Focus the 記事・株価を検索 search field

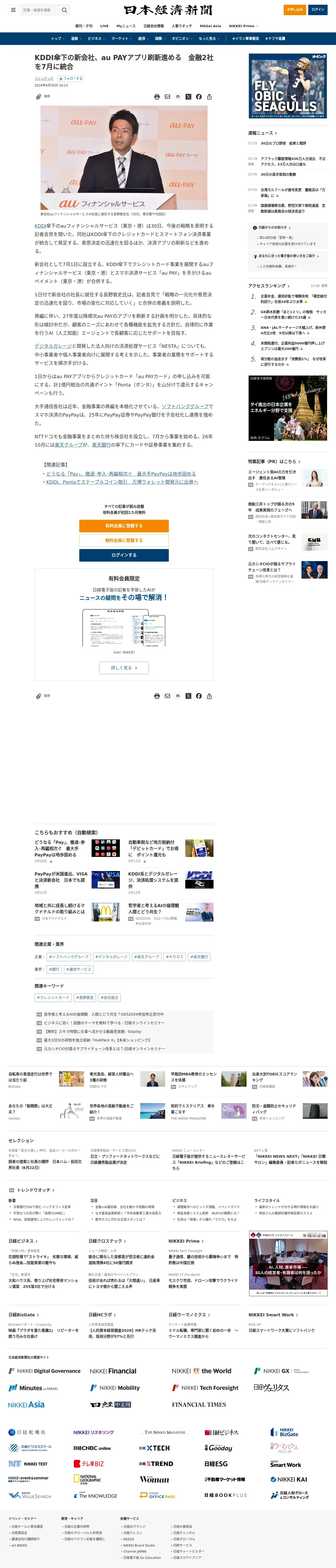click(x=41, y=10)
